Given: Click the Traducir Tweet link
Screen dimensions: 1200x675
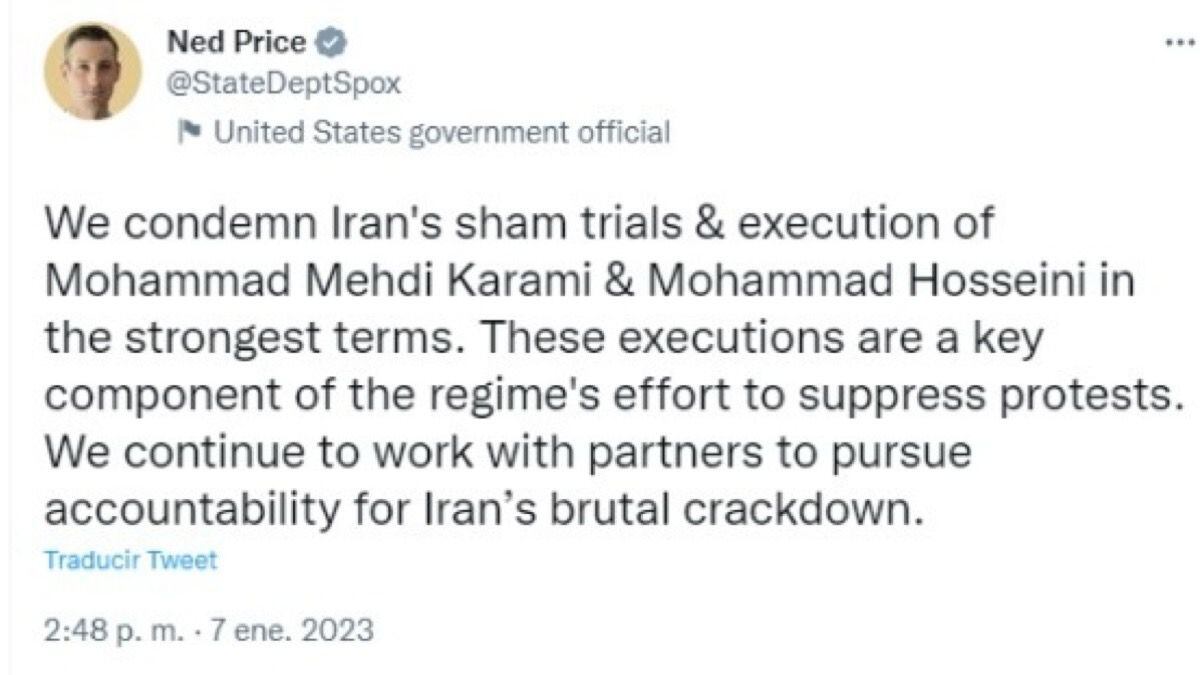Looking at the screenshot, I should coord(130,560).
